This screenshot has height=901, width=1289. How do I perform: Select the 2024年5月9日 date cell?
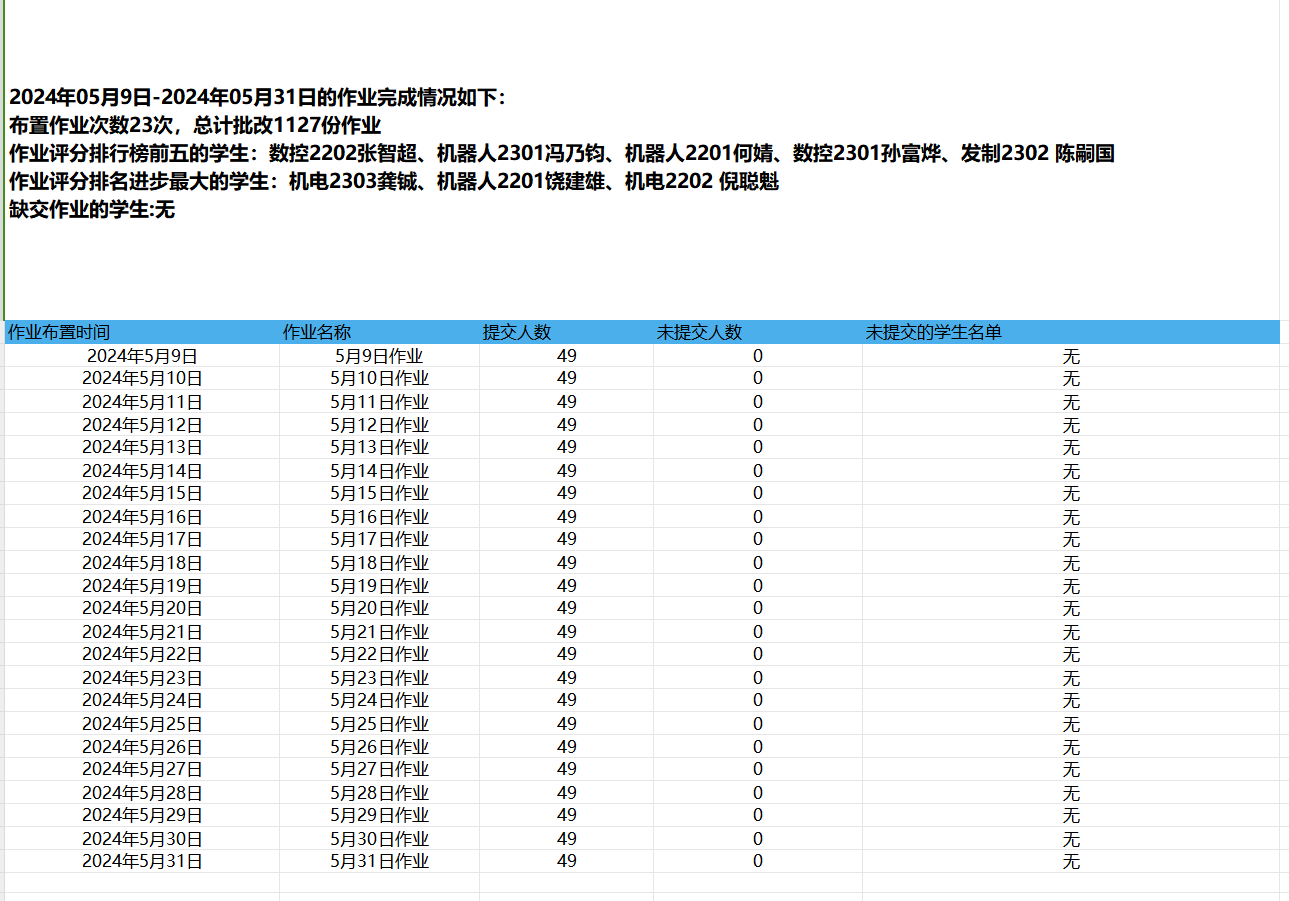click(x=142, y=356)
